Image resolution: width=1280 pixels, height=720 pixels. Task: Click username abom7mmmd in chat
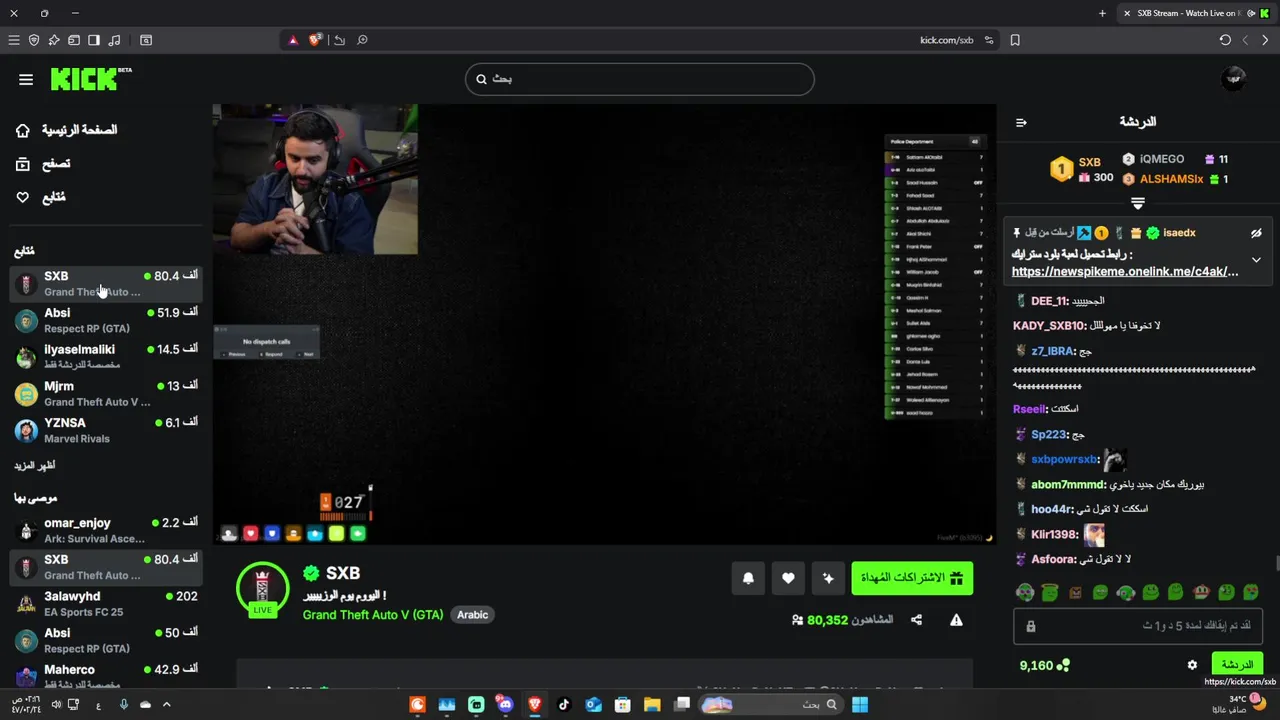[1068, 484]
